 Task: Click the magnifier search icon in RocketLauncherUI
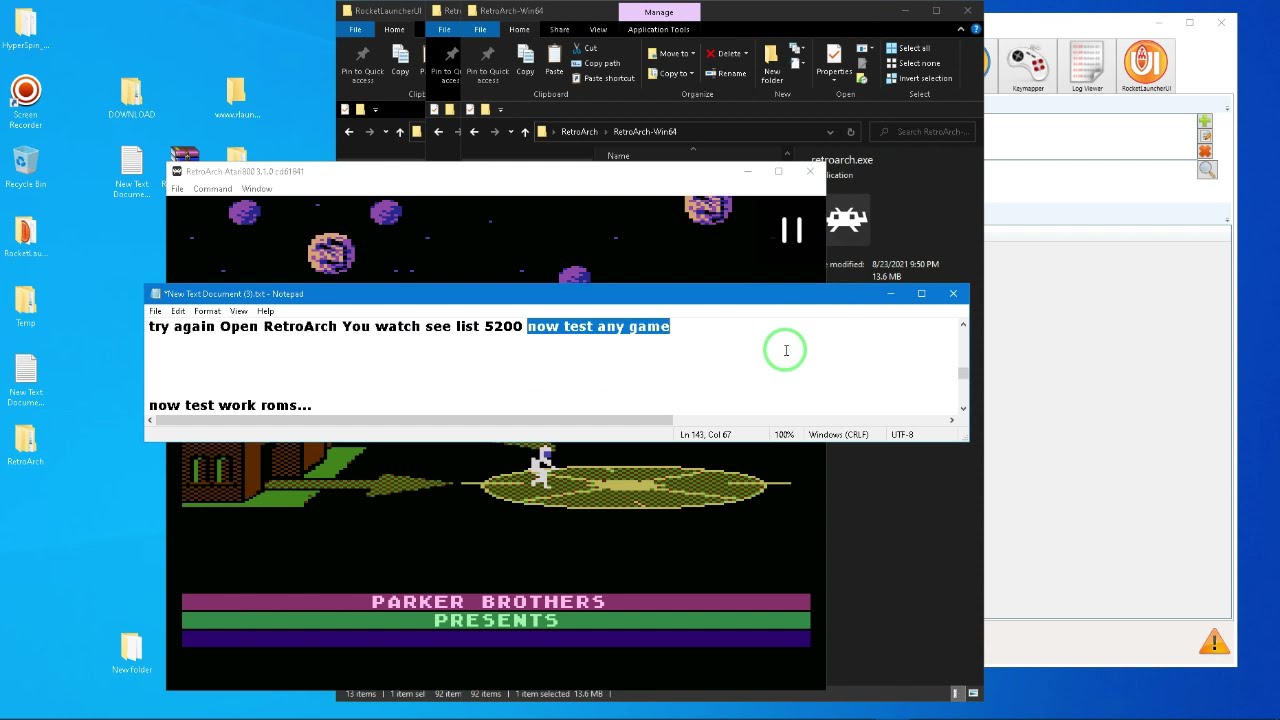pyautogui.click(x=1207, y=171)
